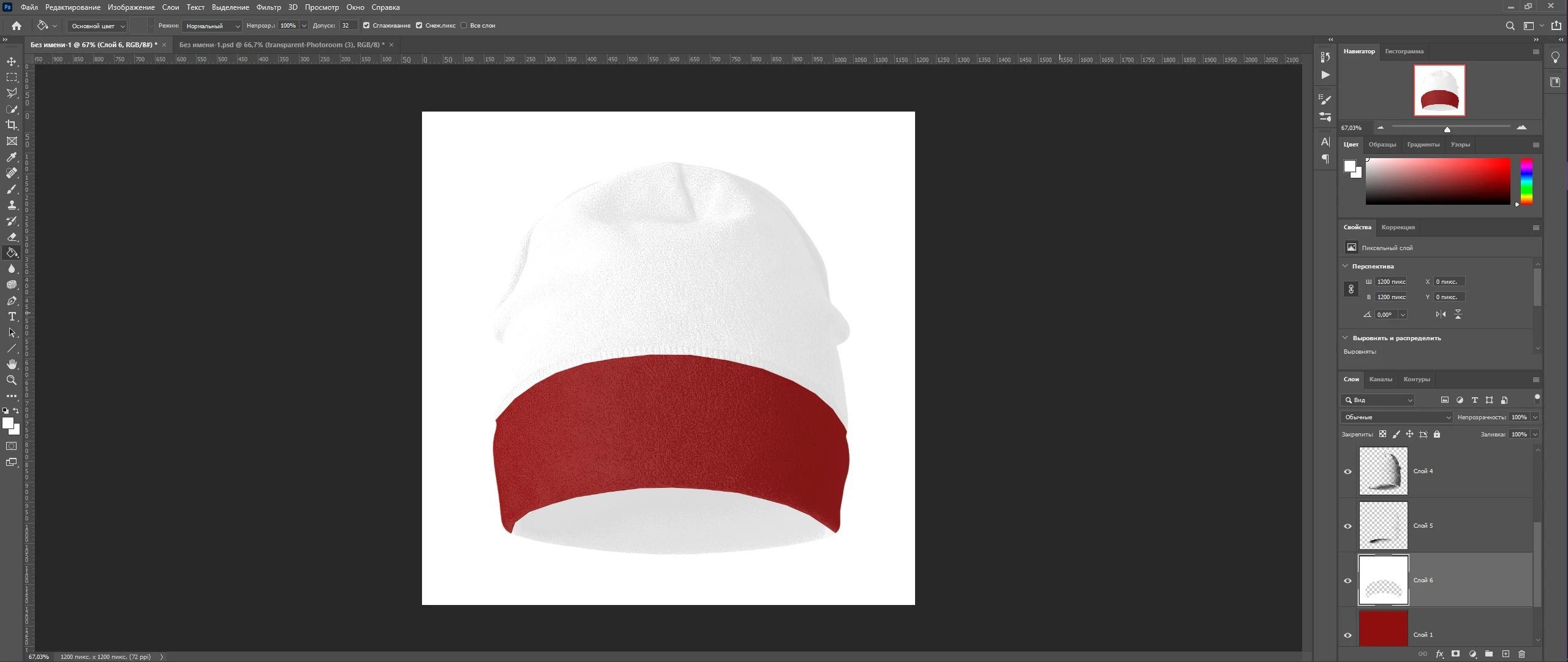Select the Eraser tool
Image resolution: width=1568 pixels, height=662 pixels.
click(12, 237)
